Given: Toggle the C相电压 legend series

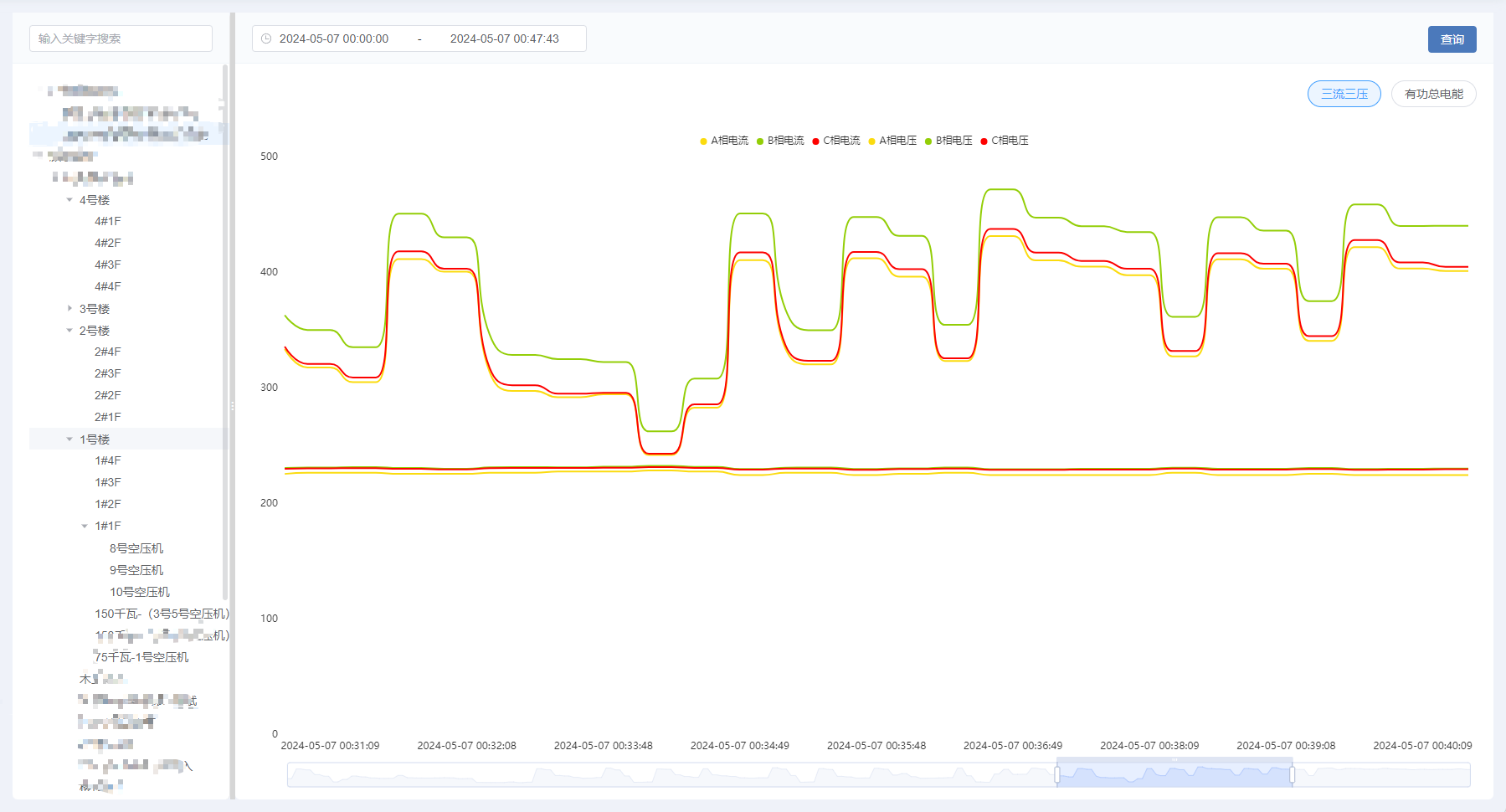Looking at the screenshot, I should [x=1005, y=141].
